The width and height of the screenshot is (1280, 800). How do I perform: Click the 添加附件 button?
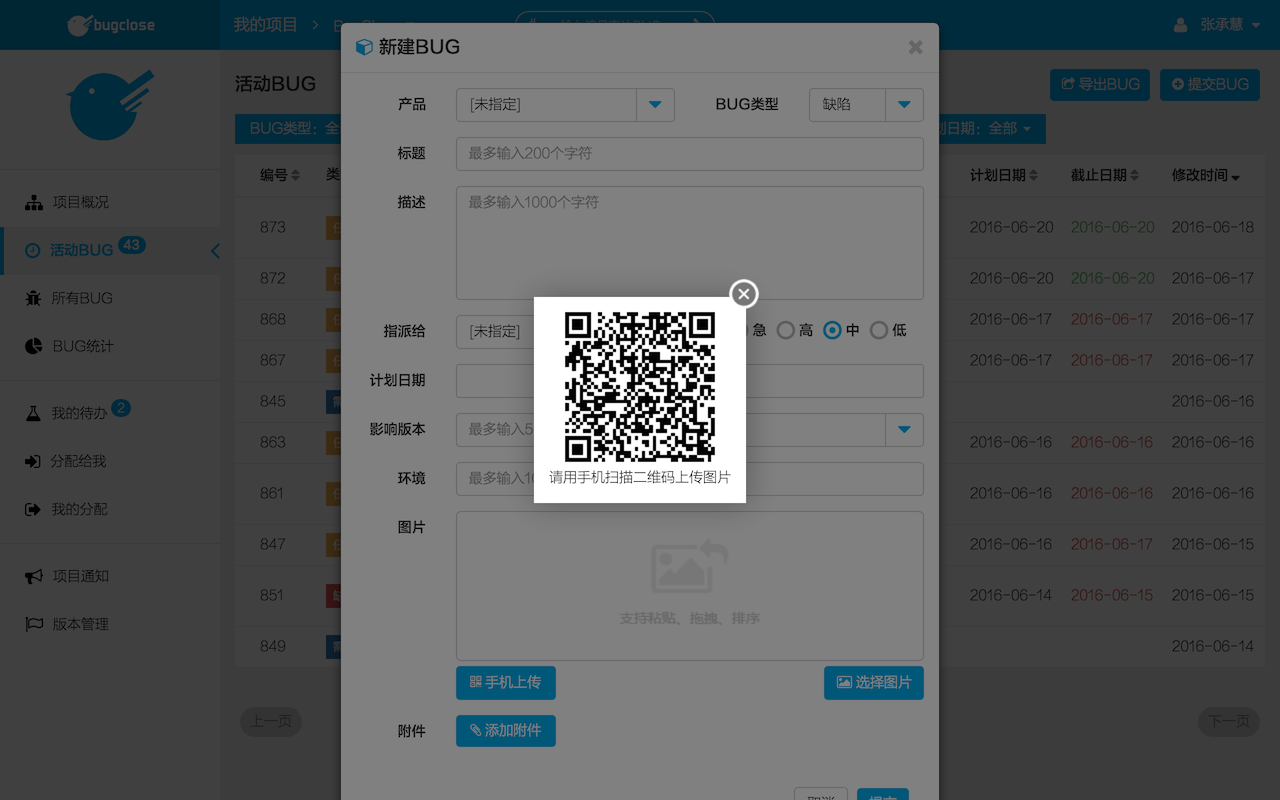(505, 731)
